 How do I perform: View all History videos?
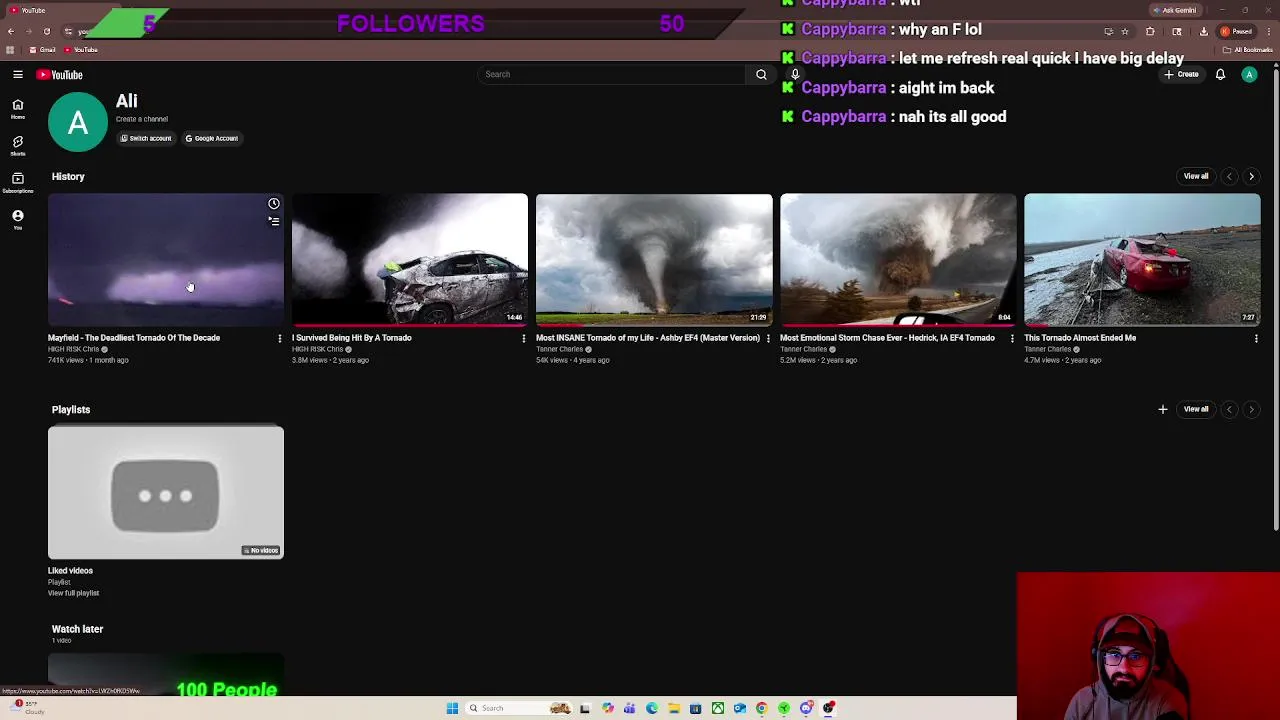1196,176
